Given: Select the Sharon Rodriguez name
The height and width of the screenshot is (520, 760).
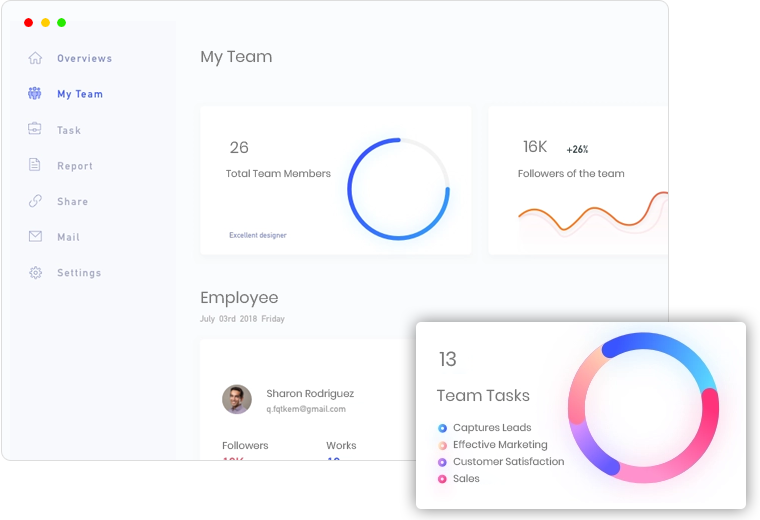Looking at the screenshot, I should pos(310,394).
